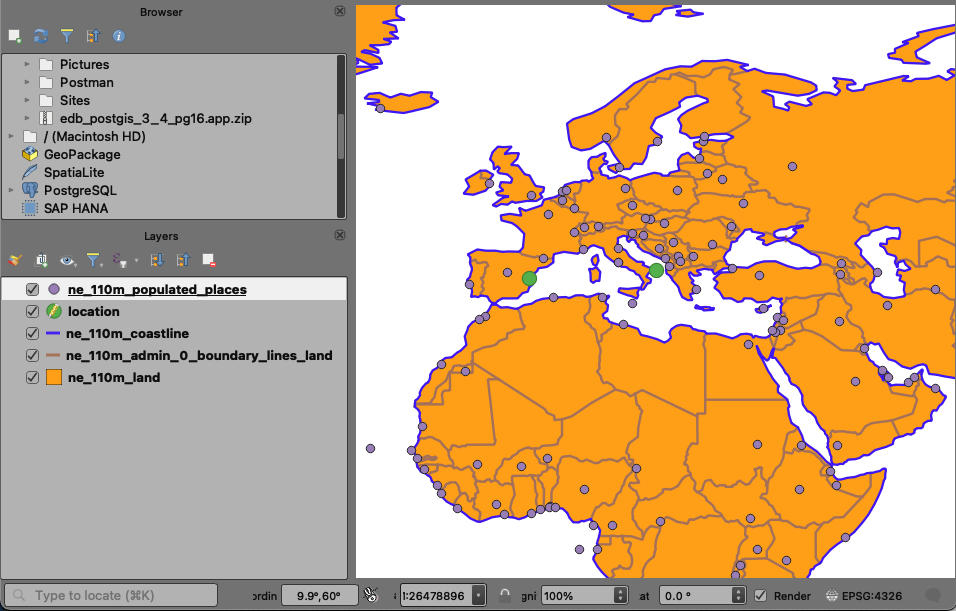Click the Add Selected Layers icon in Browser toolbar

click(x=15, y=36)
